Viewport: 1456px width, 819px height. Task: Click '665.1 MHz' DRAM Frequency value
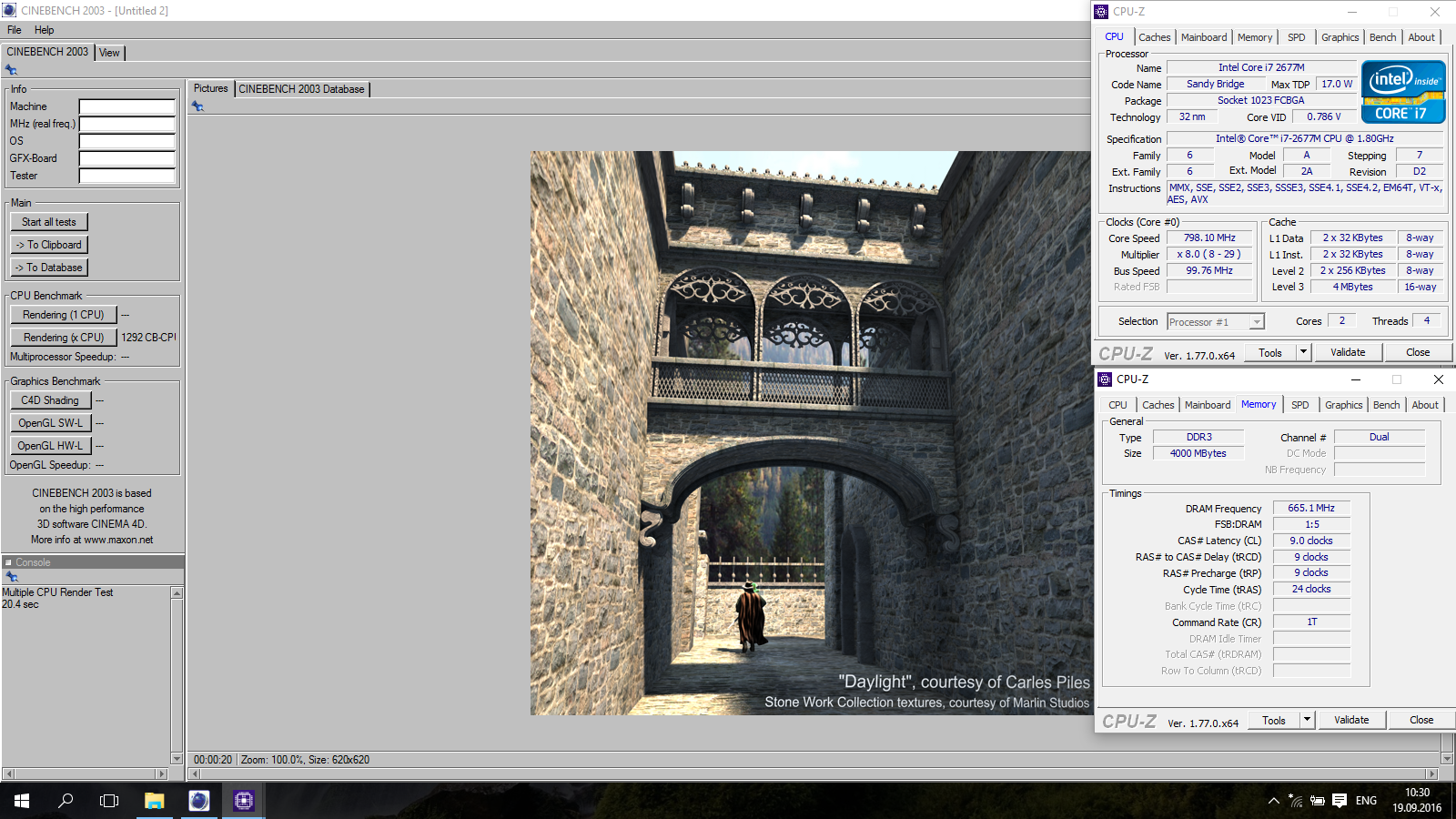coord(1311,509)
